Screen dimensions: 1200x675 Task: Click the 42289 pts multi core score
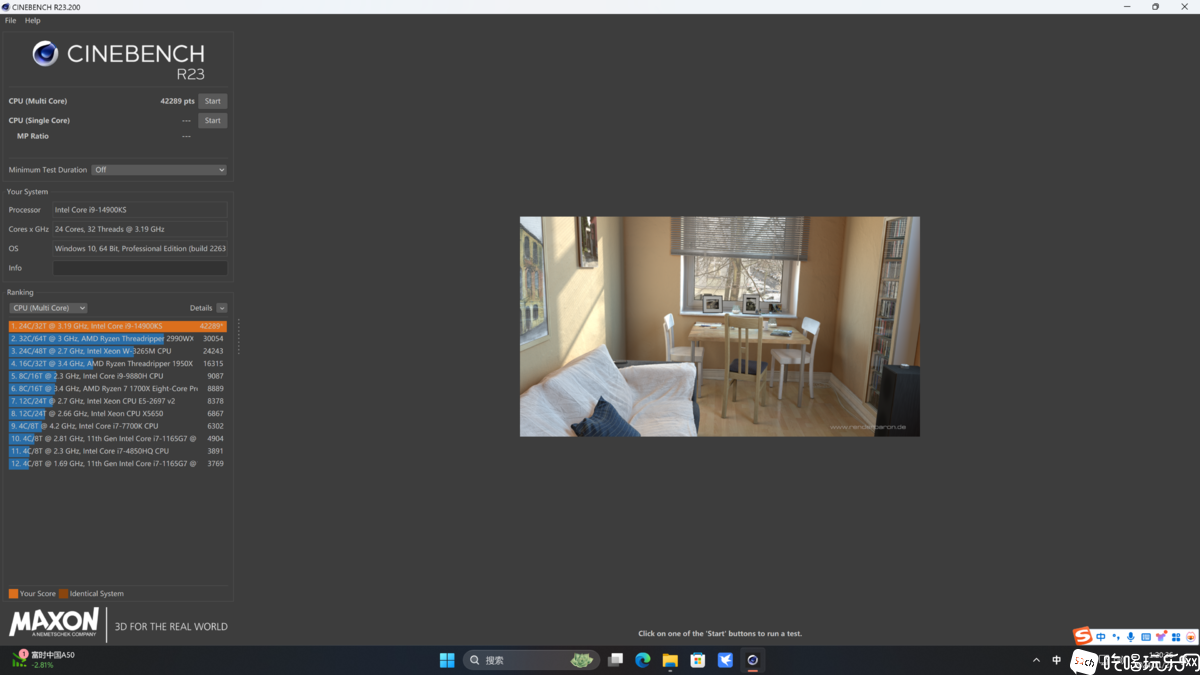tap(177, 101)
